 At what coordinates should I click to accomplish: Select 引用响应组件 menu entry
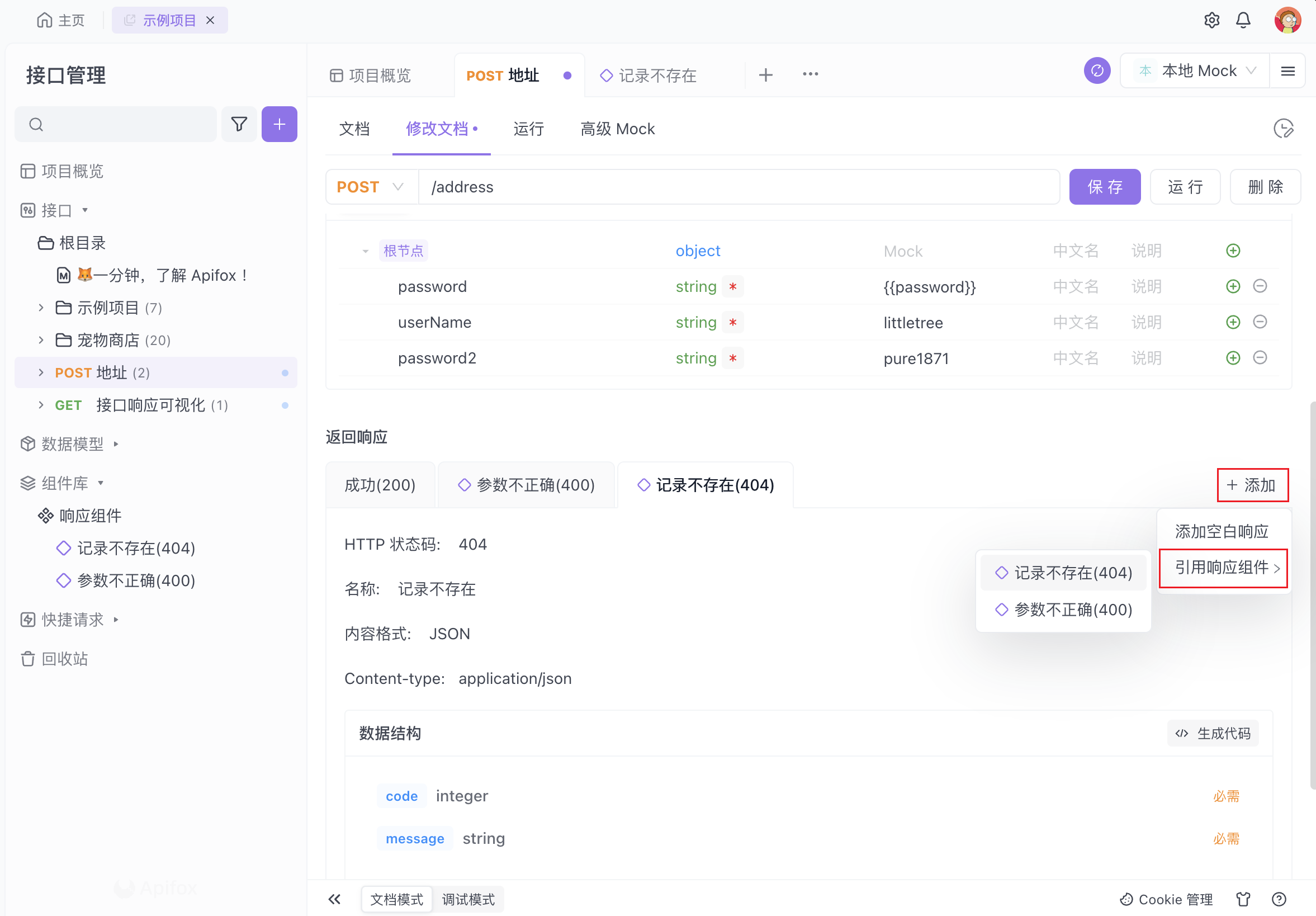click(1223, 568)
